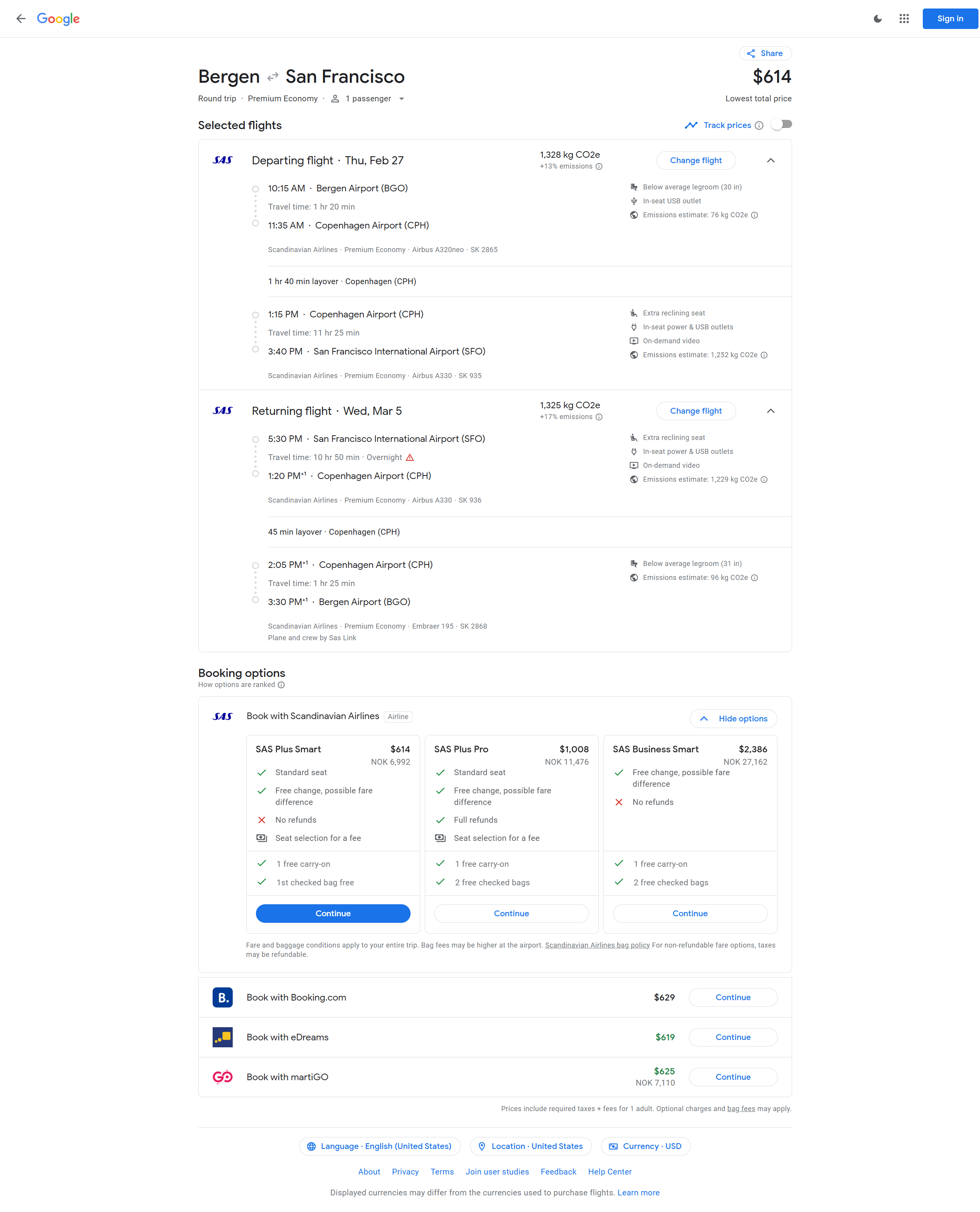Open Currency USD selector

[x=645, y=1146]
